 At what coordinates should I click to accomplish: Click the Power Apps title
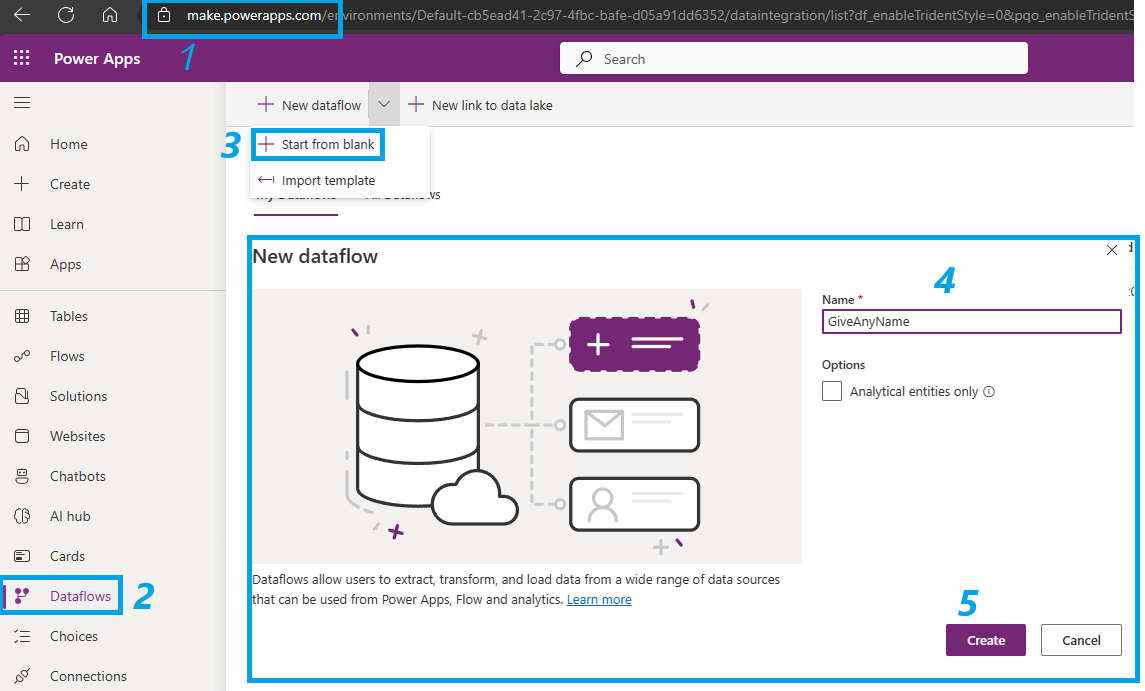pos(97,59)
